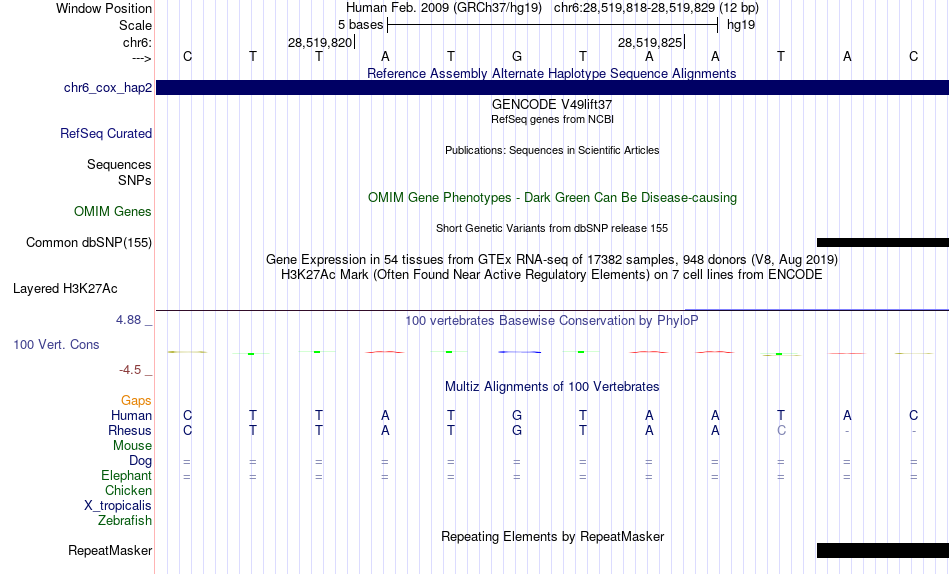
Task: Click the lighter C base in the Rhesus row
Action: (x=781, y=430)
